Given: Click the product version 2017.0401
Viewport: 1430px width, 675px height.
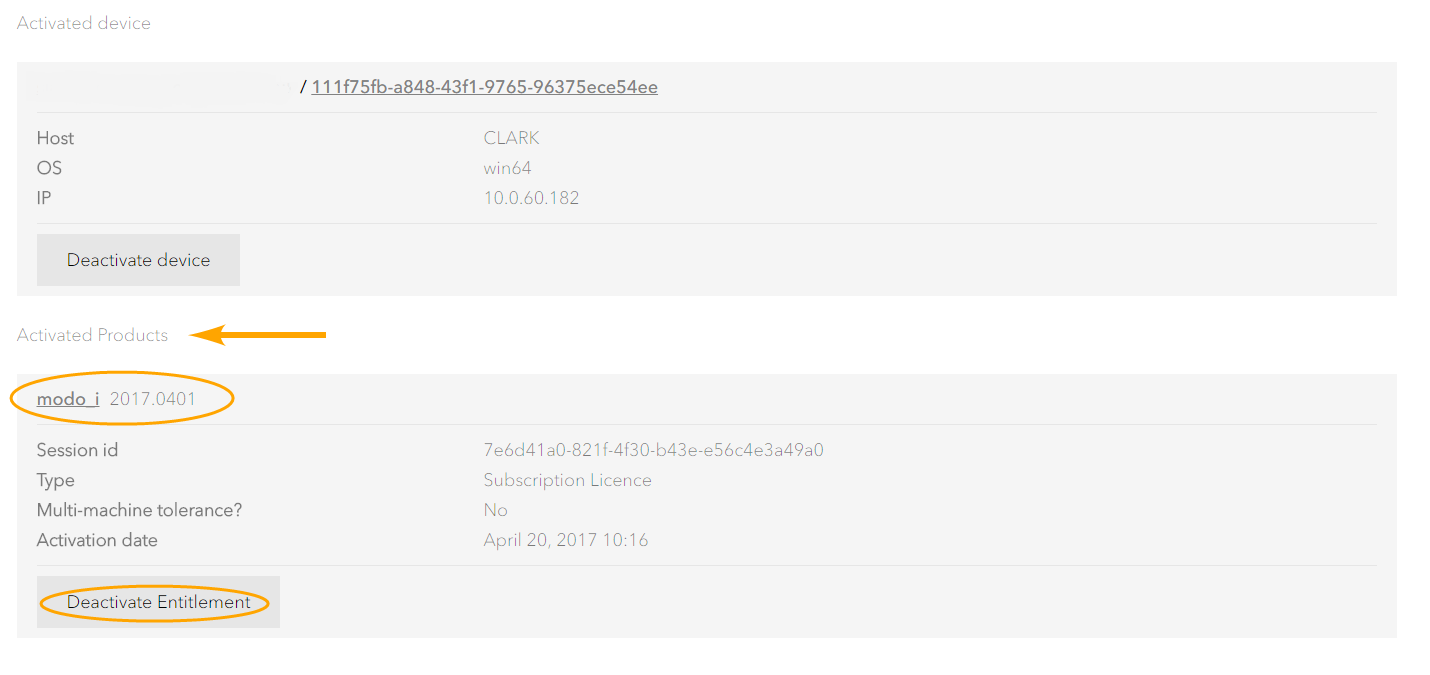Looking at the screenshot, I should [x=153, y=399].
